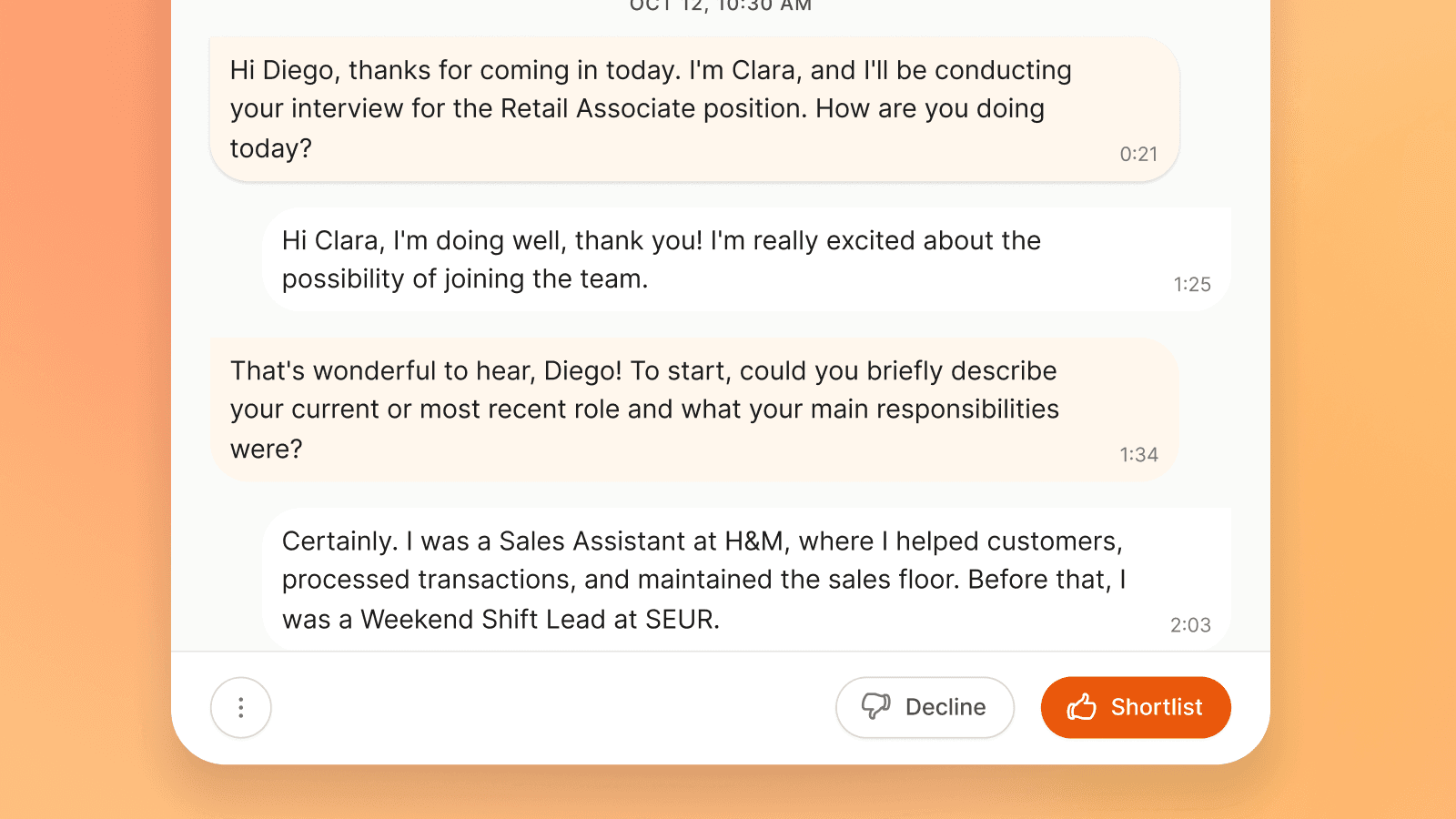The height and width of the screenshot is (819, 1456).
Task: Click the thumbs-up icon on Shortlist
Action: pyautogui.click(x=1081, y=707)
